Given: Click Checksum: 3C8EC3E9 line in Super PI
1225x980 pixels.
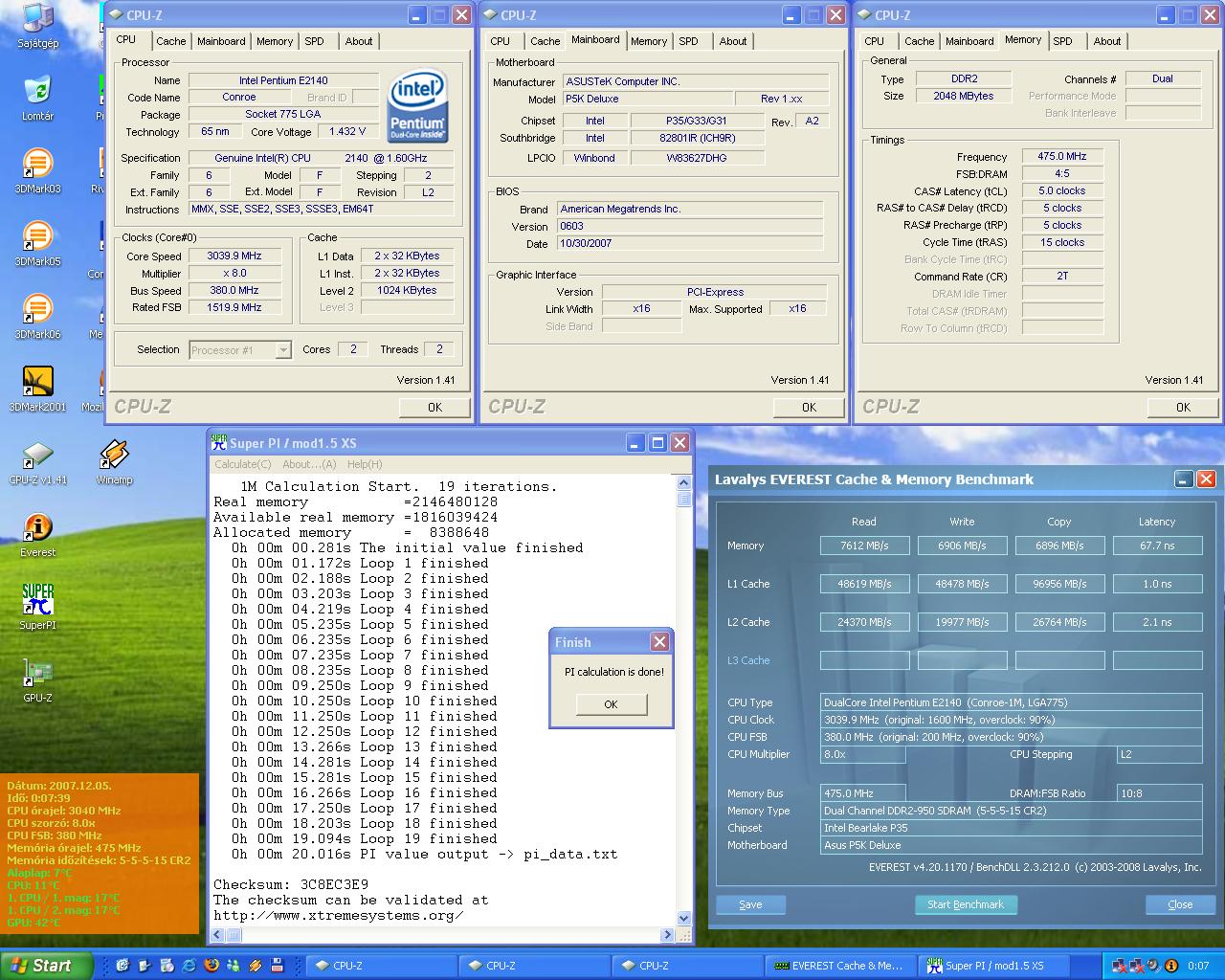Looking at the screenshot, I should click(x=291, y=884).
